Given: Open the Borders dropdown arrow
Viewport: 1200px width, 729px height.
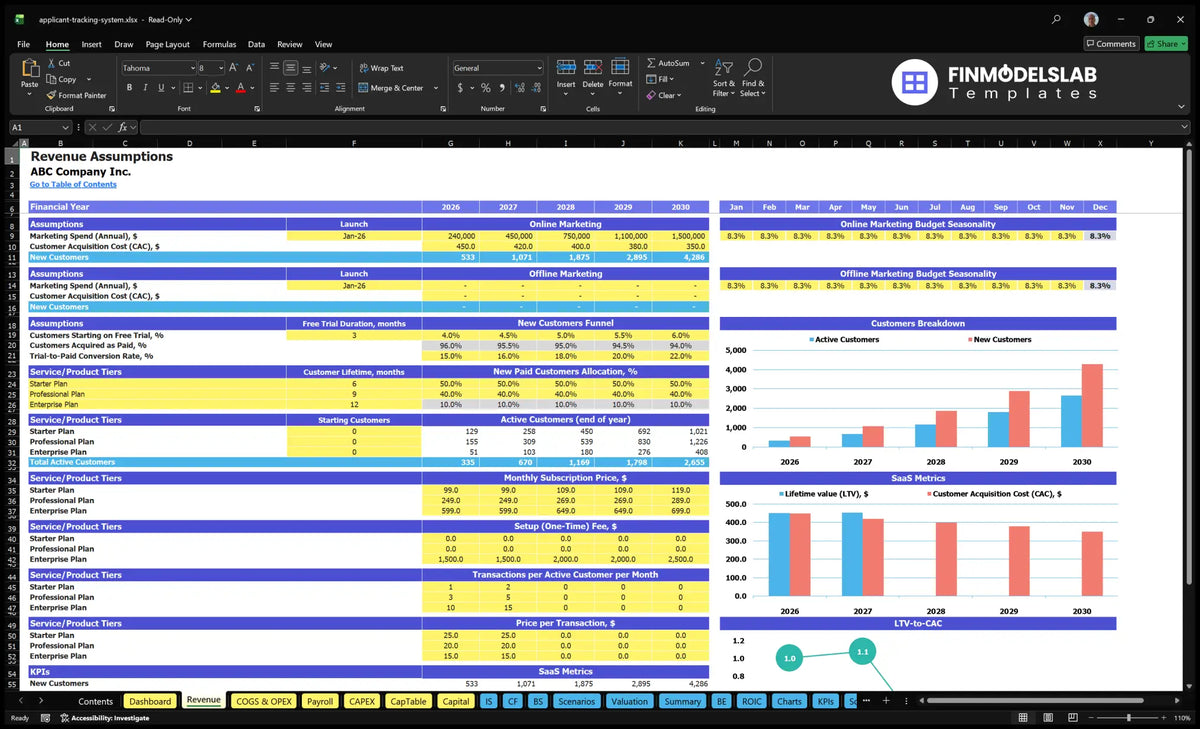Looking at the screenshot, I should [x=200, y=88].
